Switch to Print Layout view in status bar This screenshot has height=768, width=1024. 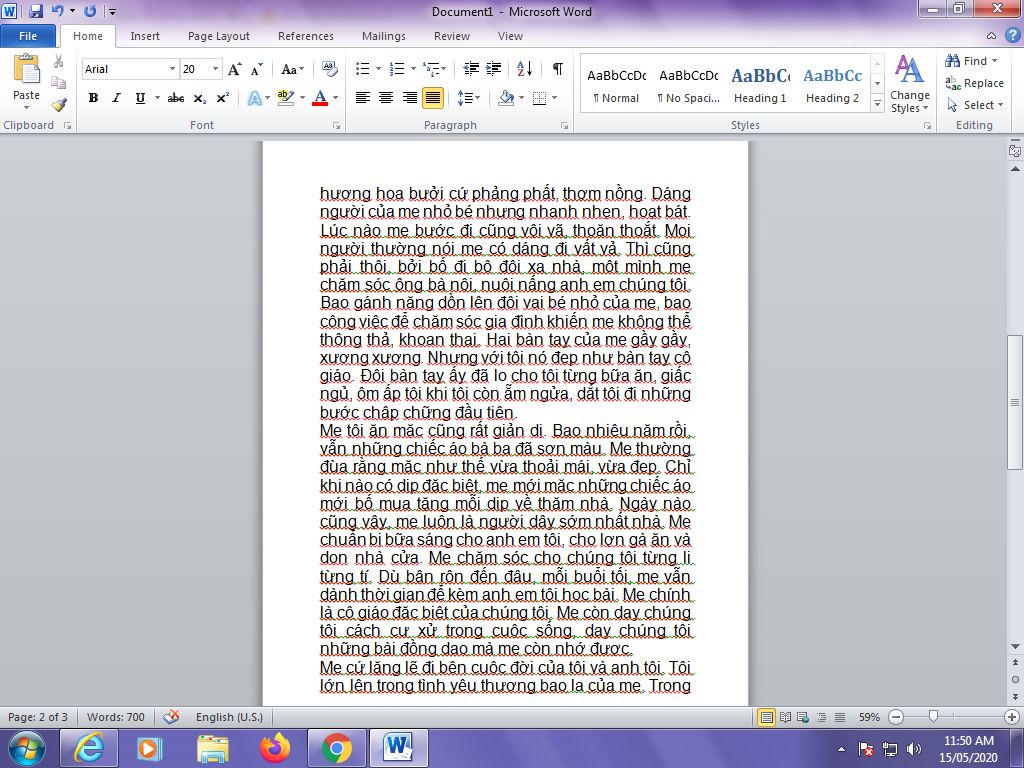coord(767,717)
